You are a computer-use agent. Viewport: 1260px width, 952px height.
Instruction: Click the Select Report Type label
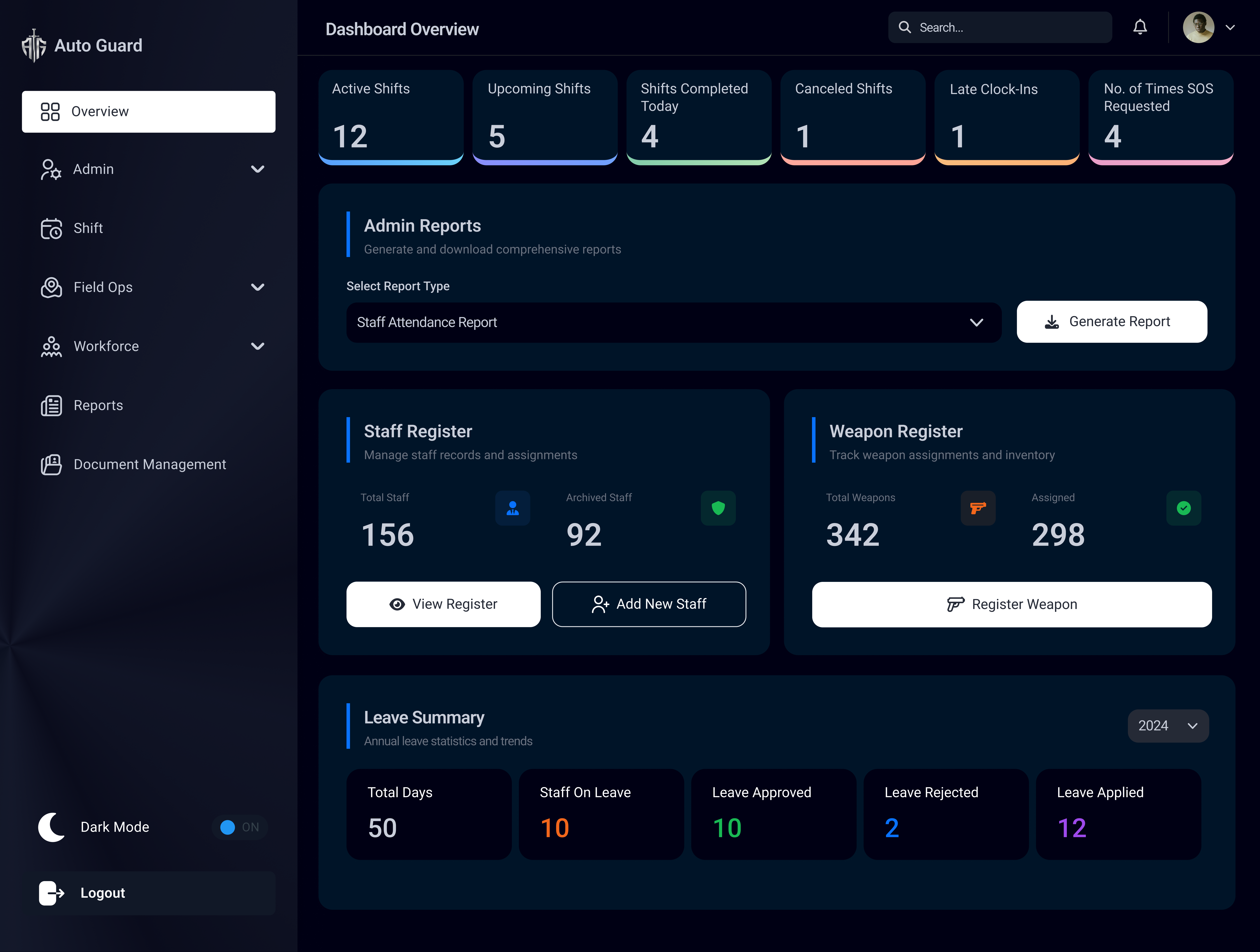398,286
